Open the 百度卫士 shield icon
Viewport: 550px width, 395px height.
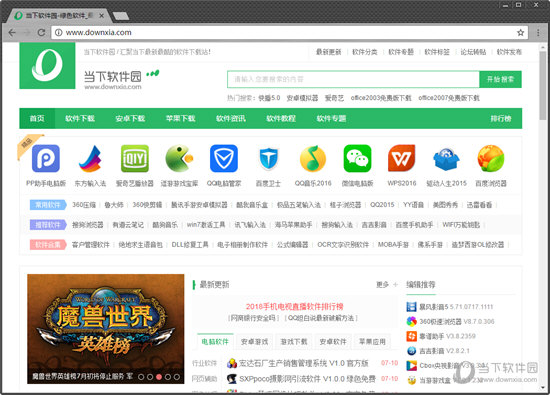(x=268, y=159)
